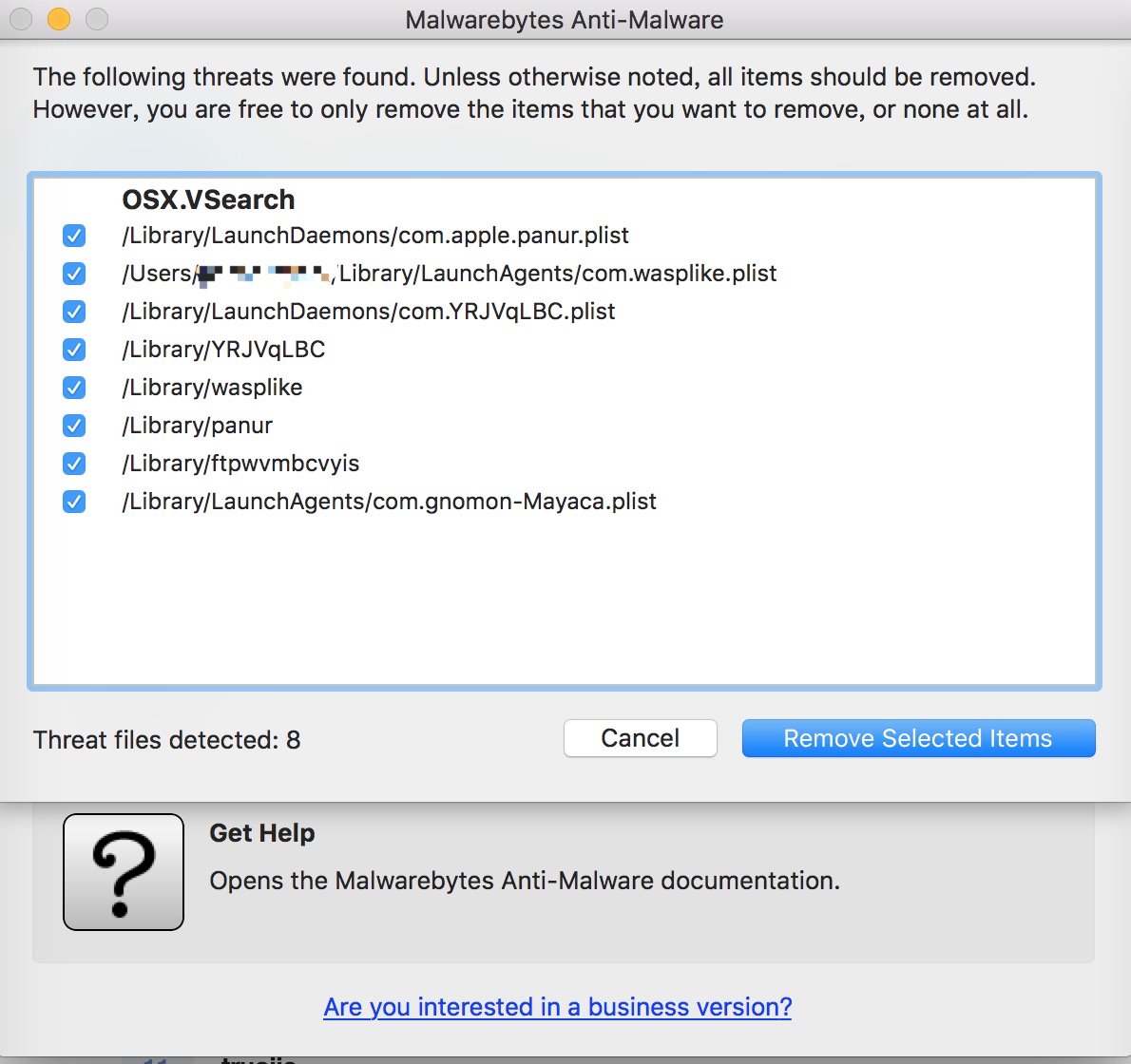Click the Get Help heading text

[261, 833]
